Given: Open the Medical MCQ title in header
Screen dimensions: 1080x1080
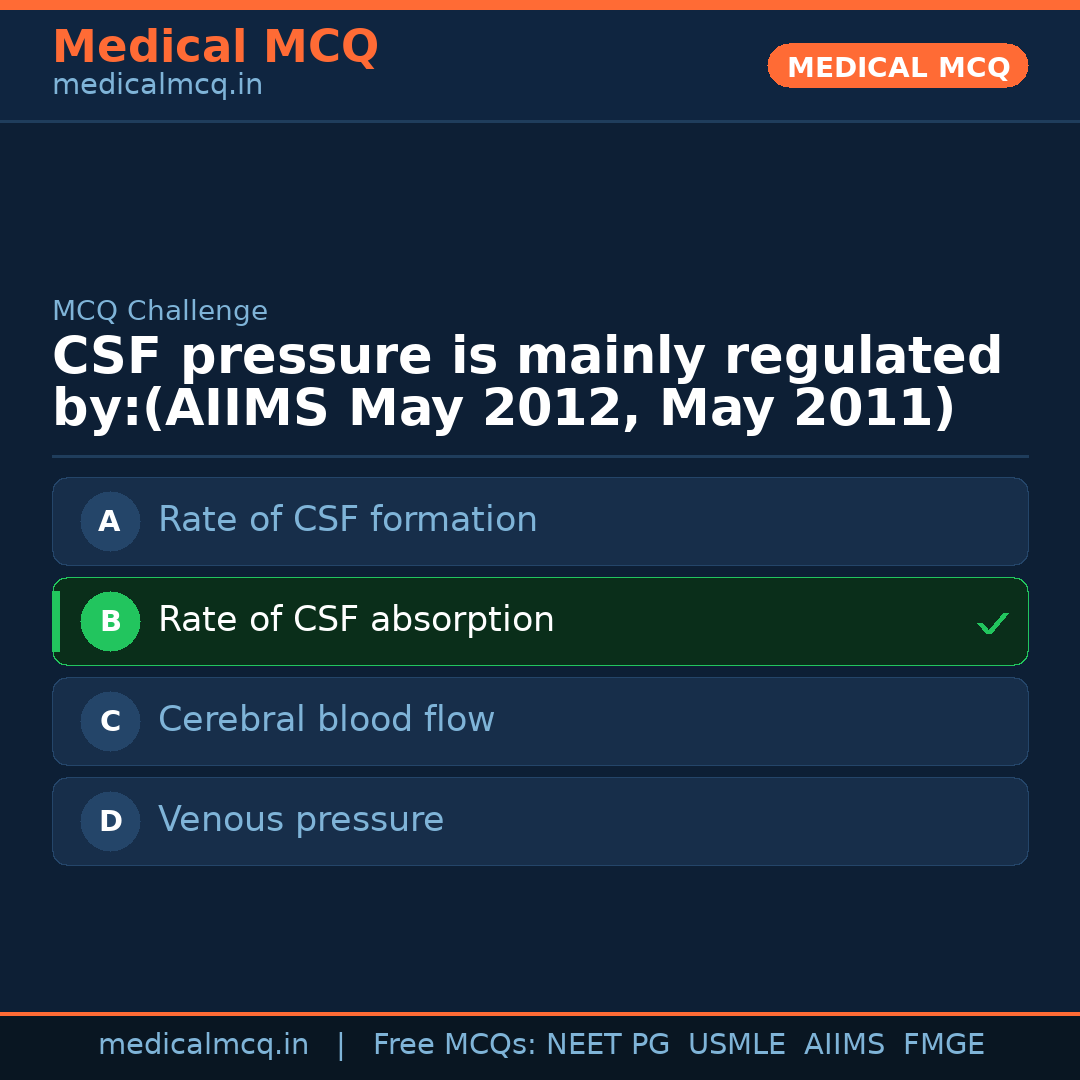Looking at the screenshot, I should 215,47.
